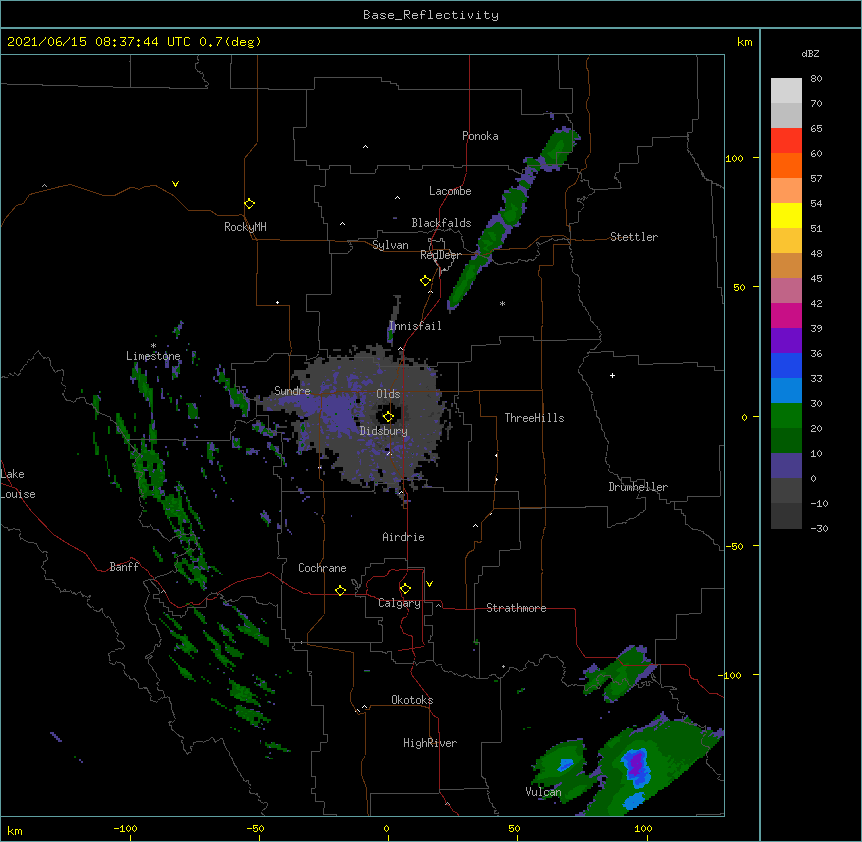The width and height of the screenshot is (862, 842).
Task: Click the Olds town label
Action: pyautogui.click(x=388, y=394)
